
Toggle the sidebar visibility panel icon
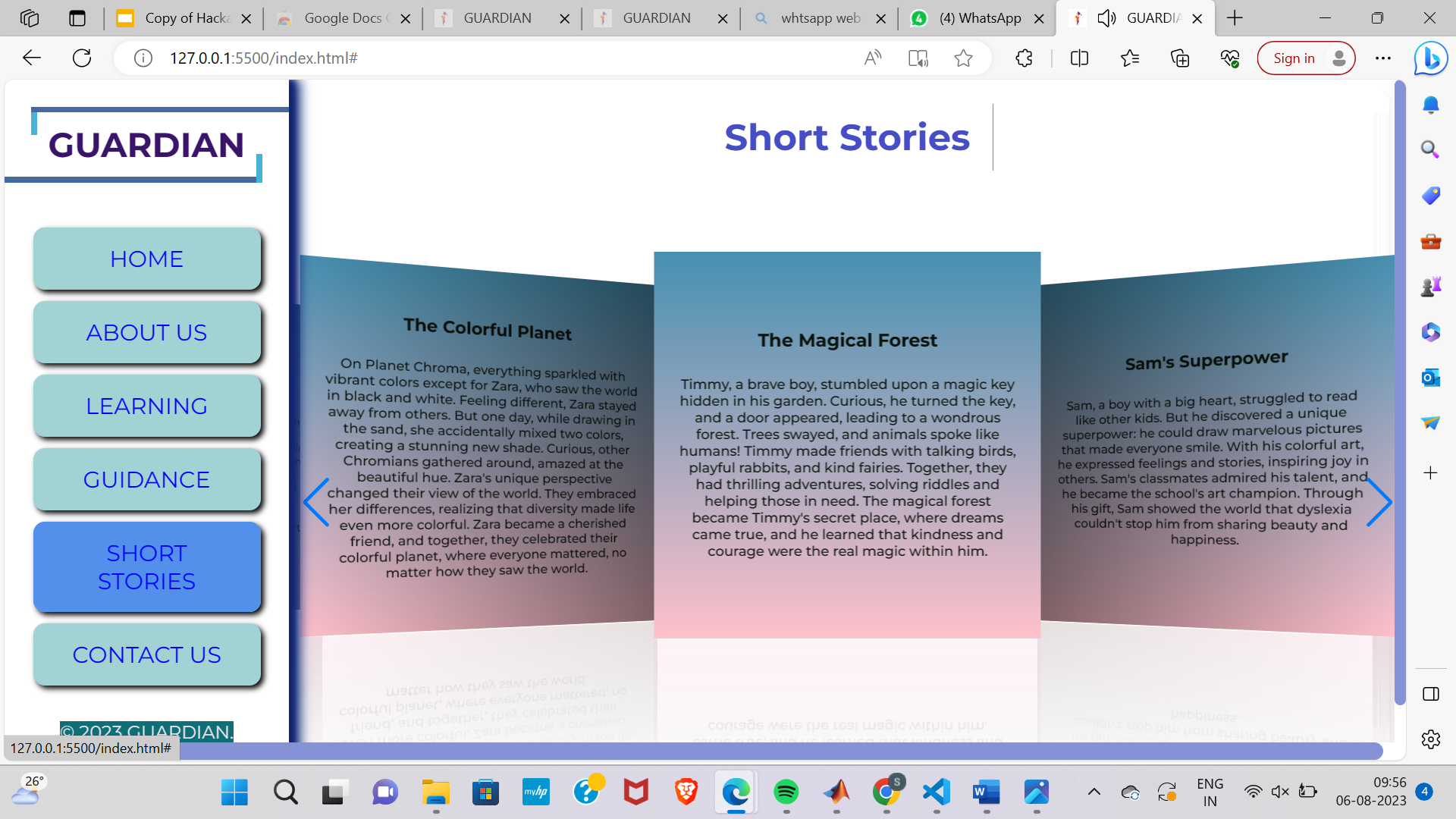[1430, 694]
